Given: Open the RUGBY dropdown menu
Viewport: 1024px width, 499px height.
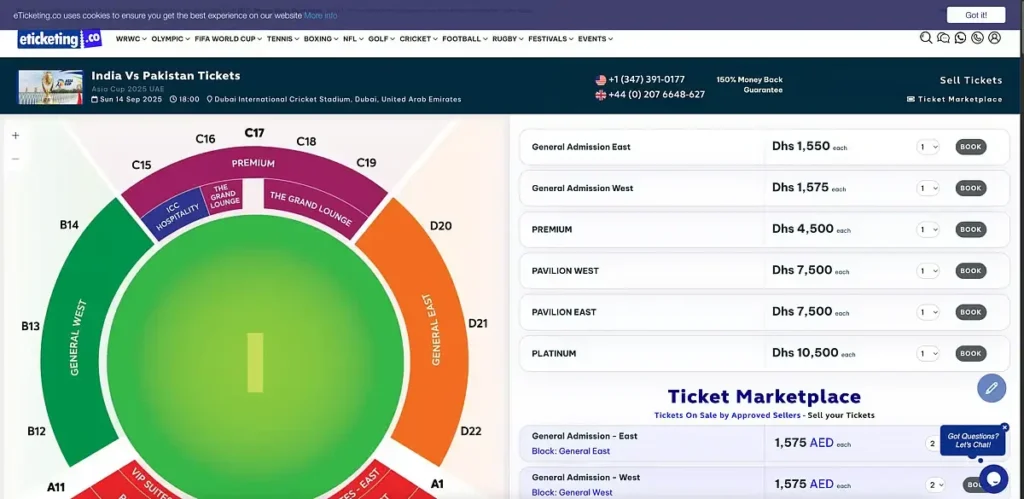Looking at the screenshot, I should click(x=508, y=39).
